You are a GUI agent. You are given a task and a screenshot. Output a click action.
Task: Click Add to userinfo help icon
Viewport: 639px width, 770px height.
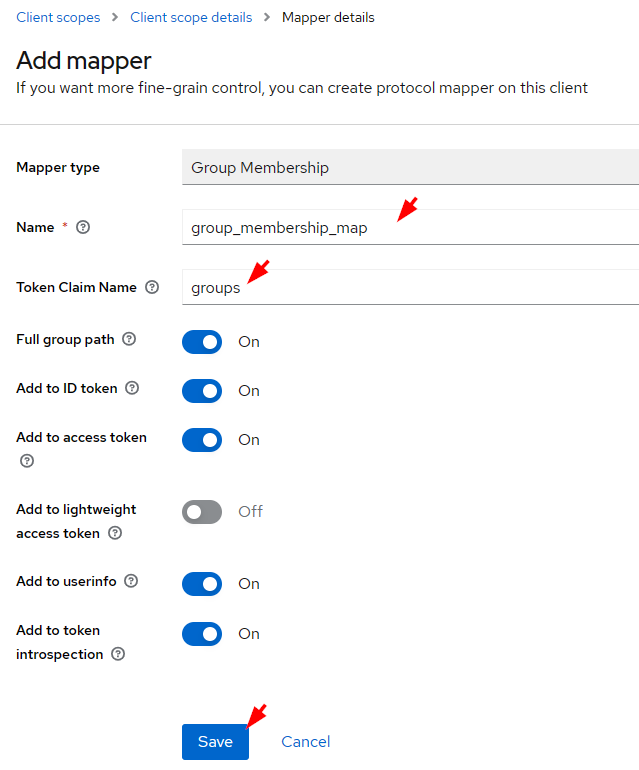click(x=131, y=581)
